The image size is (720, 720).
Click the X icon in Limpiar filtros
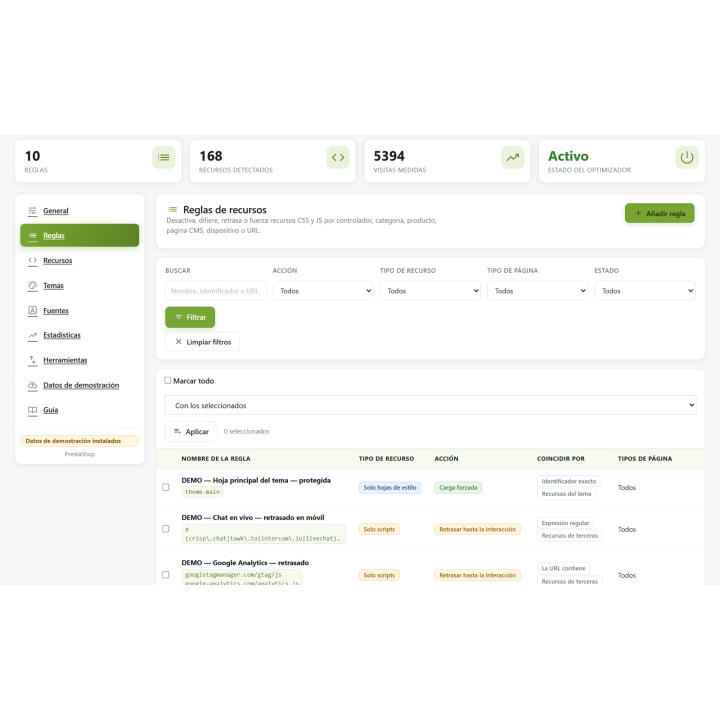click(x=179, y=342)
